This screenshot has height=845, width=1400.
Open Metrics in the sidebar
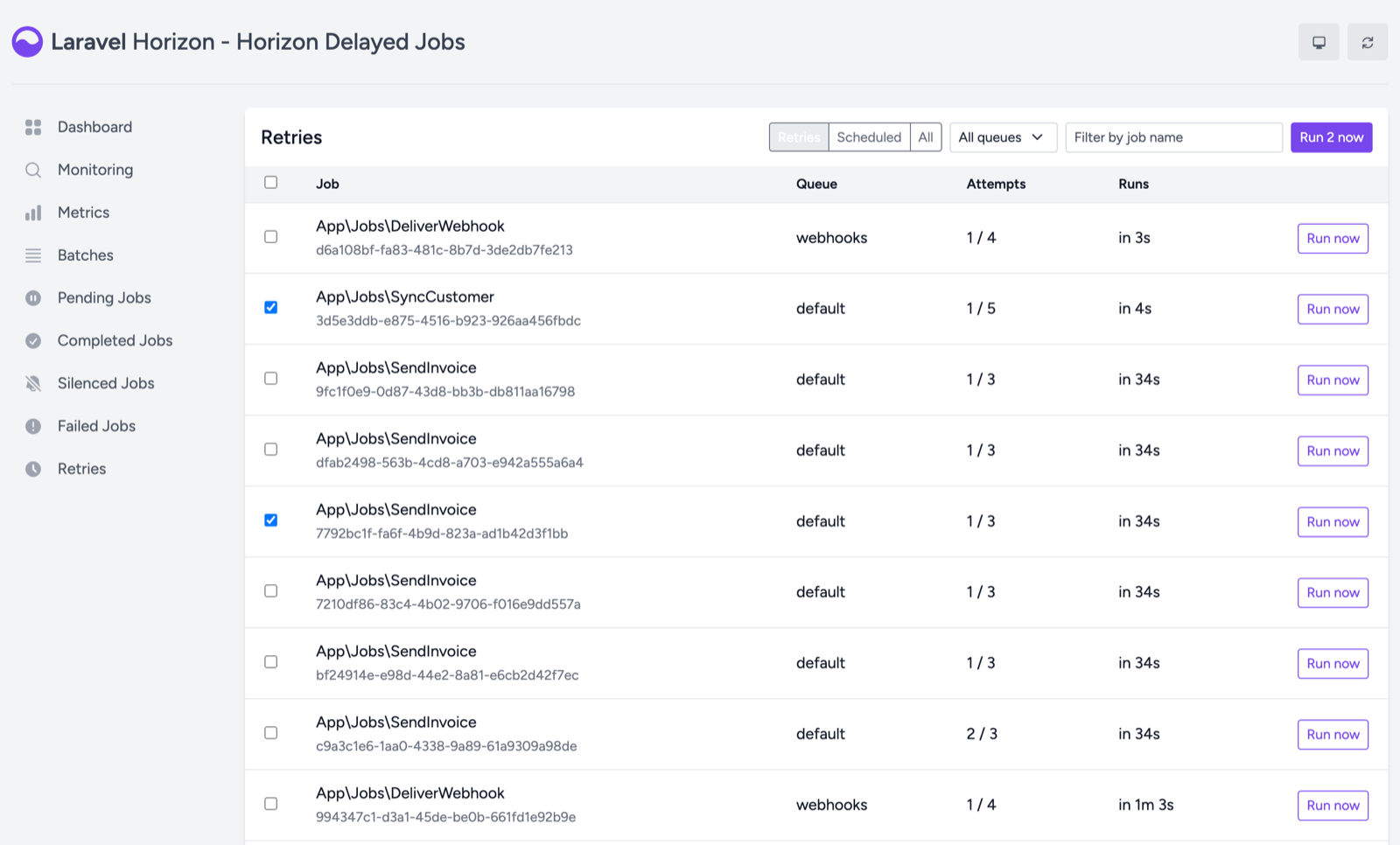click(x=83, y=213)
